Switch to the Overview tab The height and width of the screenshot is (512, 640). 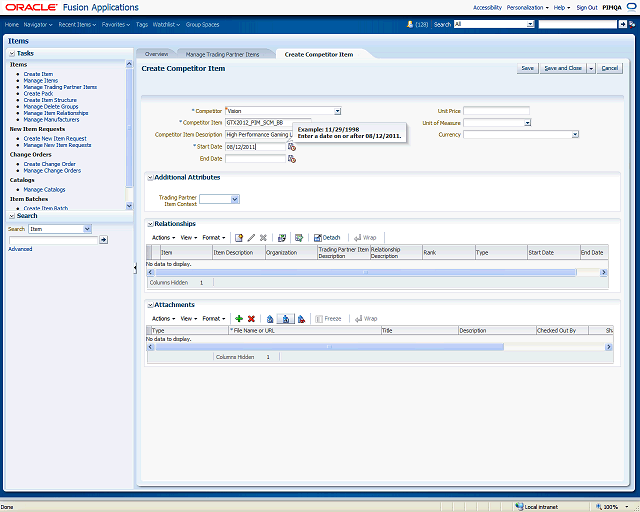[156, 54]
